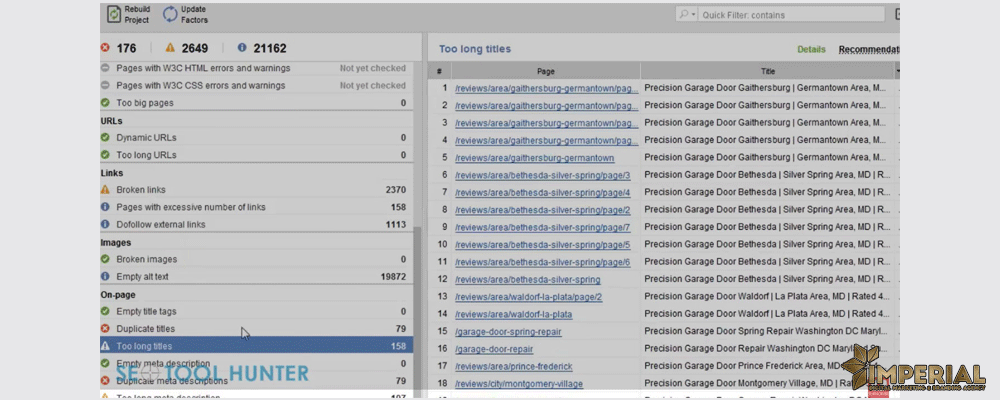The image size is (1000, 400).
Task: Select the Empty alt text label
Action: [x=142, y=276]
